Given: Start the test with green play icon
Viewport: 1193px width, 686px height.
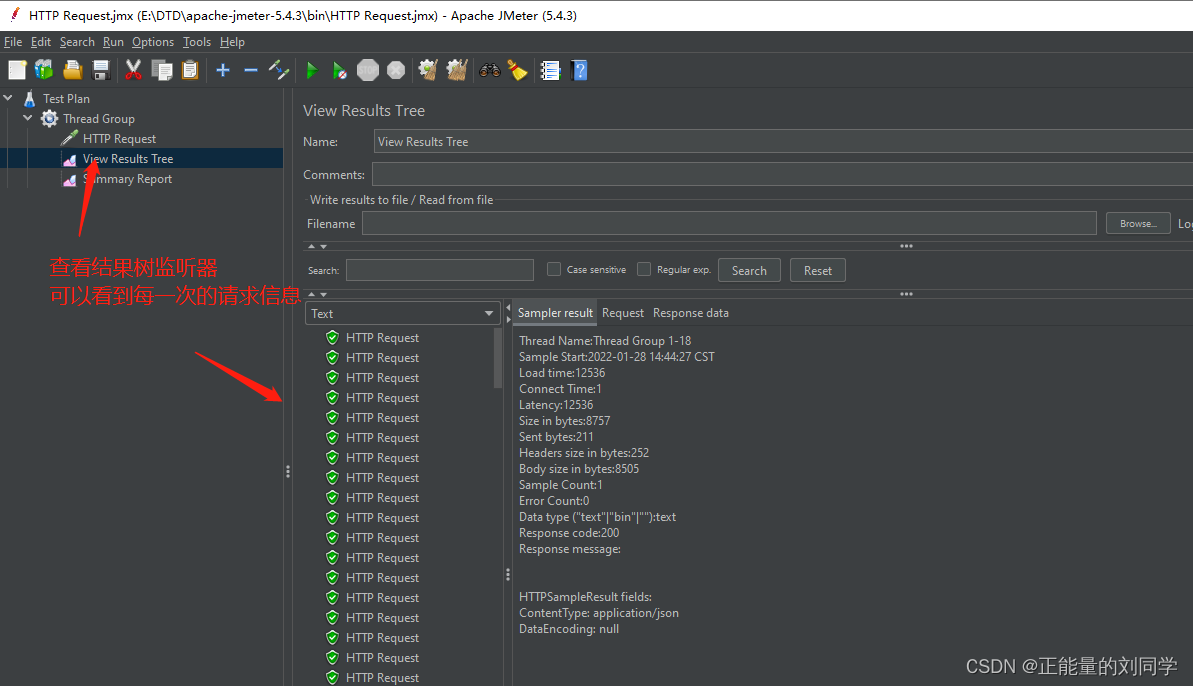Looking at the screenshot, I should coord(311,71).
